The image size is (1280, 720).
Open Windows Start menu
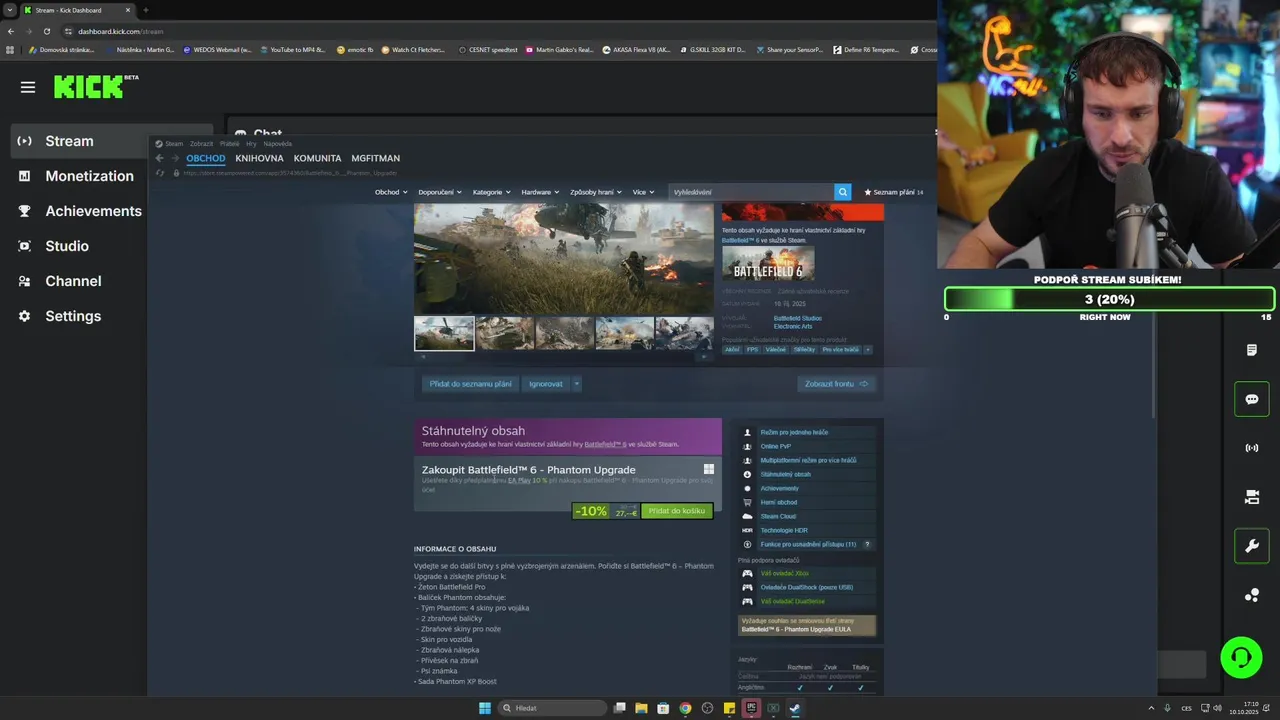click(x=485, y=708)
